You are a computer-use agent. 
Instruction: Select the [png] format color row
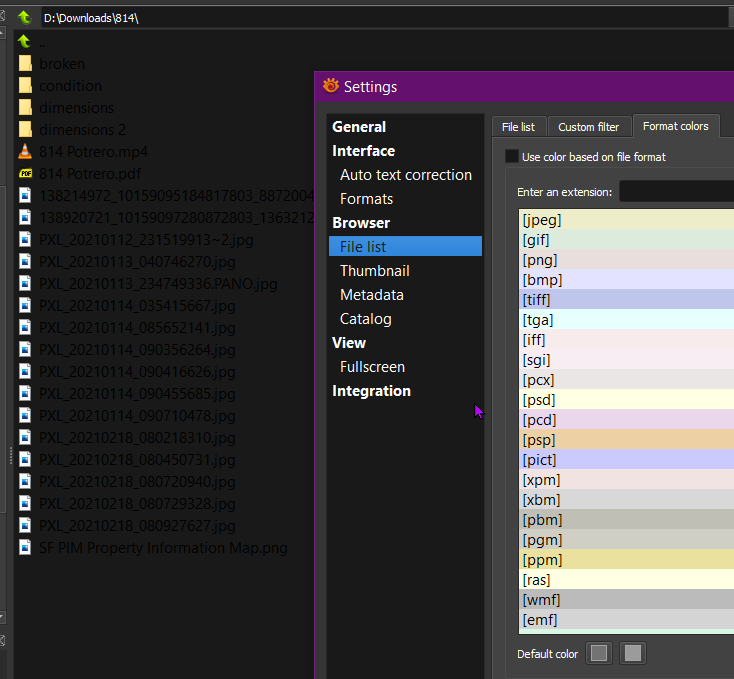click(x=626, y=260)
